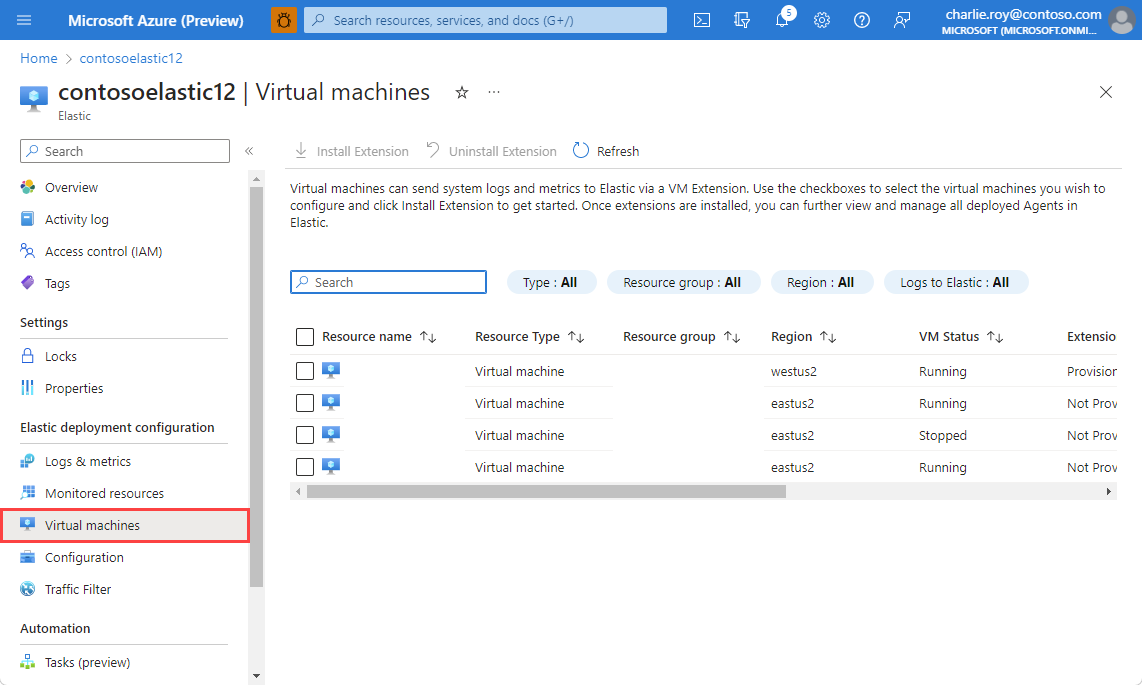Click the horizontal scrollbar under the table
Viewport: 1142px width, 685px height.
(546, 492)
